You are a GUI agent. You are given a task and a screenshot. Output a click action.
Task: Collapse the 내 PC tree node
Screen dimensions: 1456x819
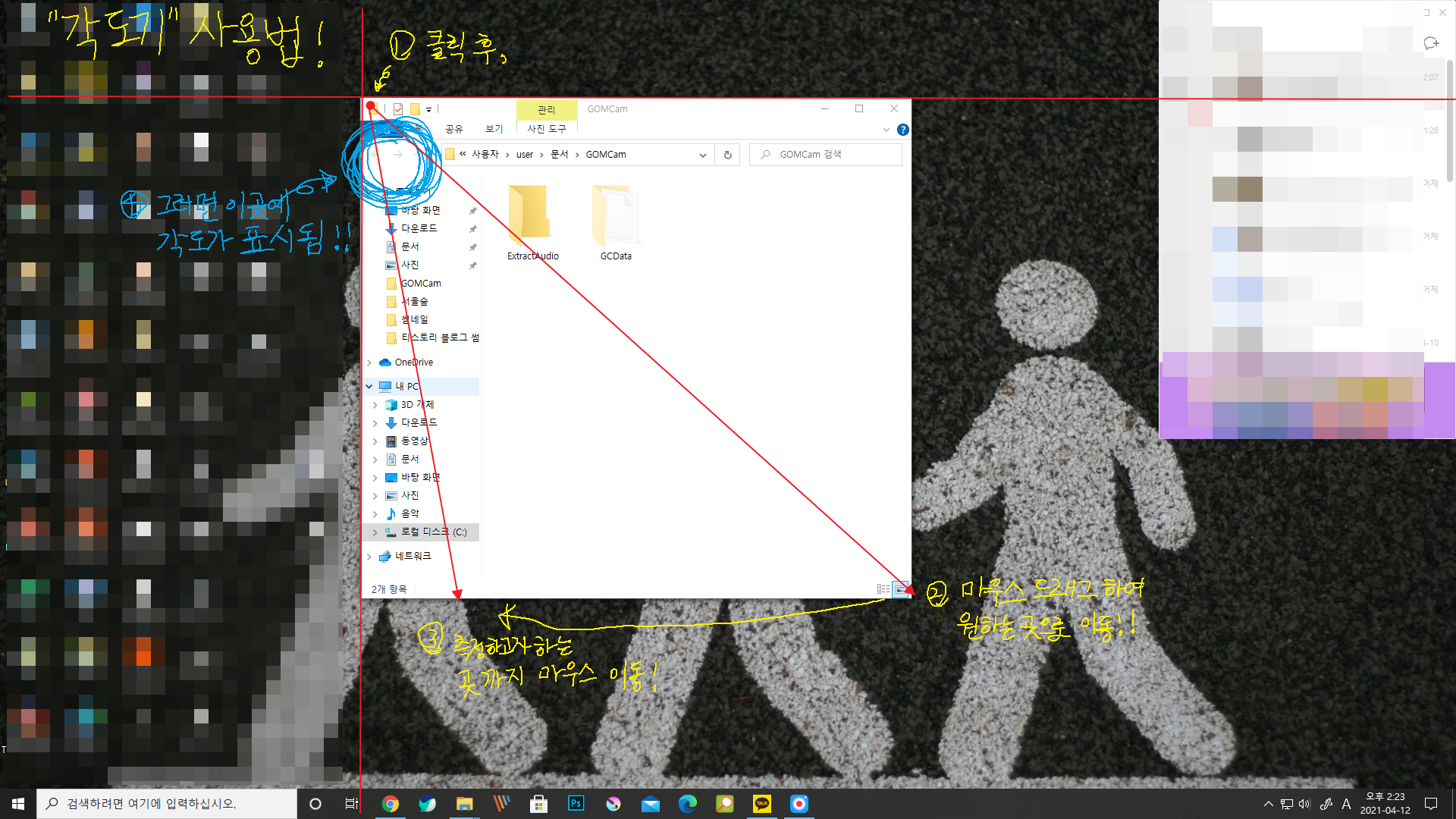[369, 386]
